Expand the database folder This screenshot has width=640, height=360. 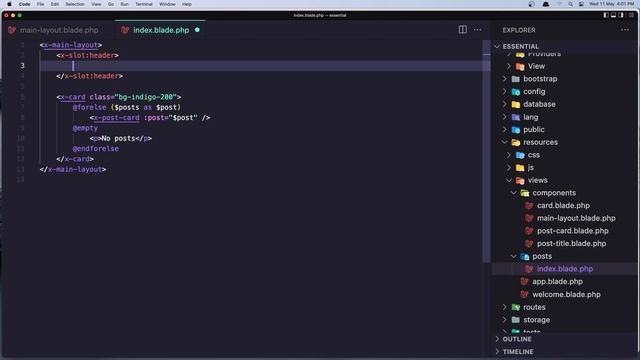coord(504,104)
